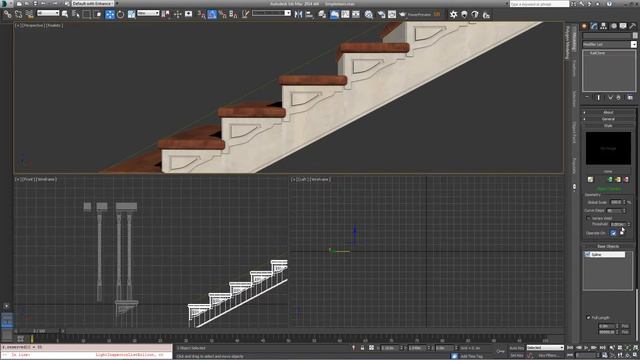Open the Named Selection Sets dropdown
640x360 pixels.
(271, 13)
